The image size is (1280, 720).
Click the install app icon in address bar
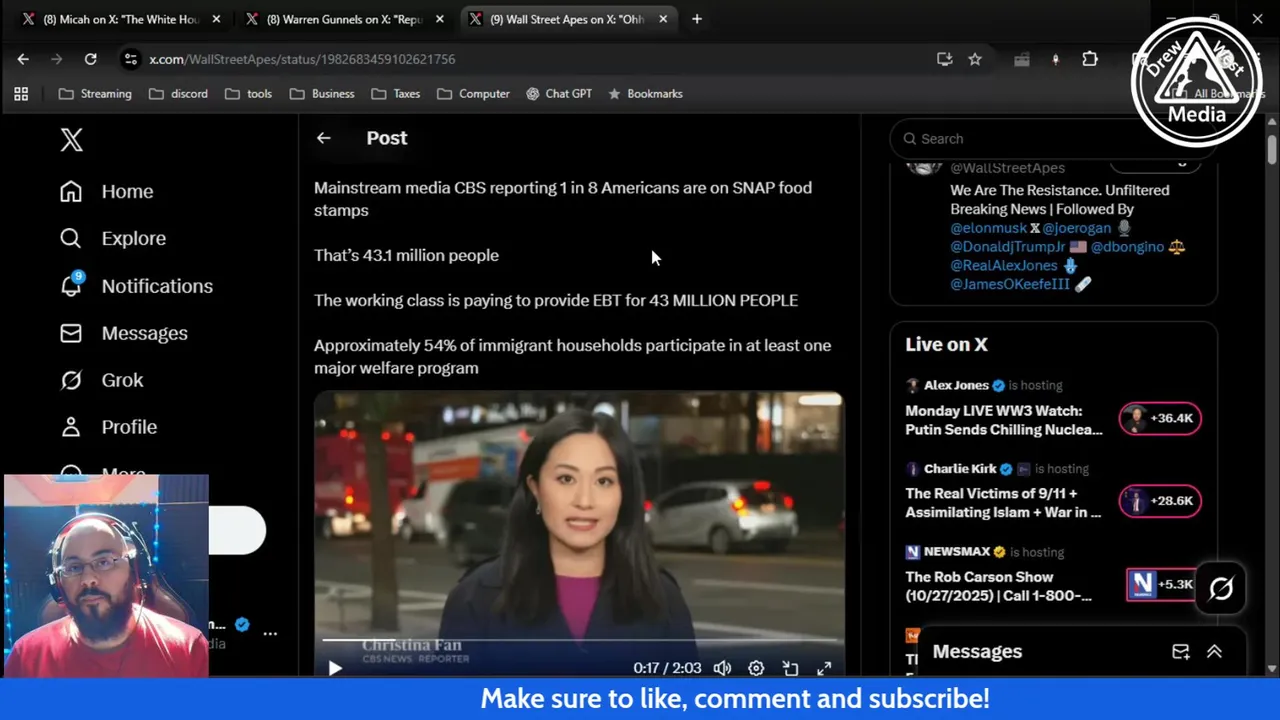944,59
